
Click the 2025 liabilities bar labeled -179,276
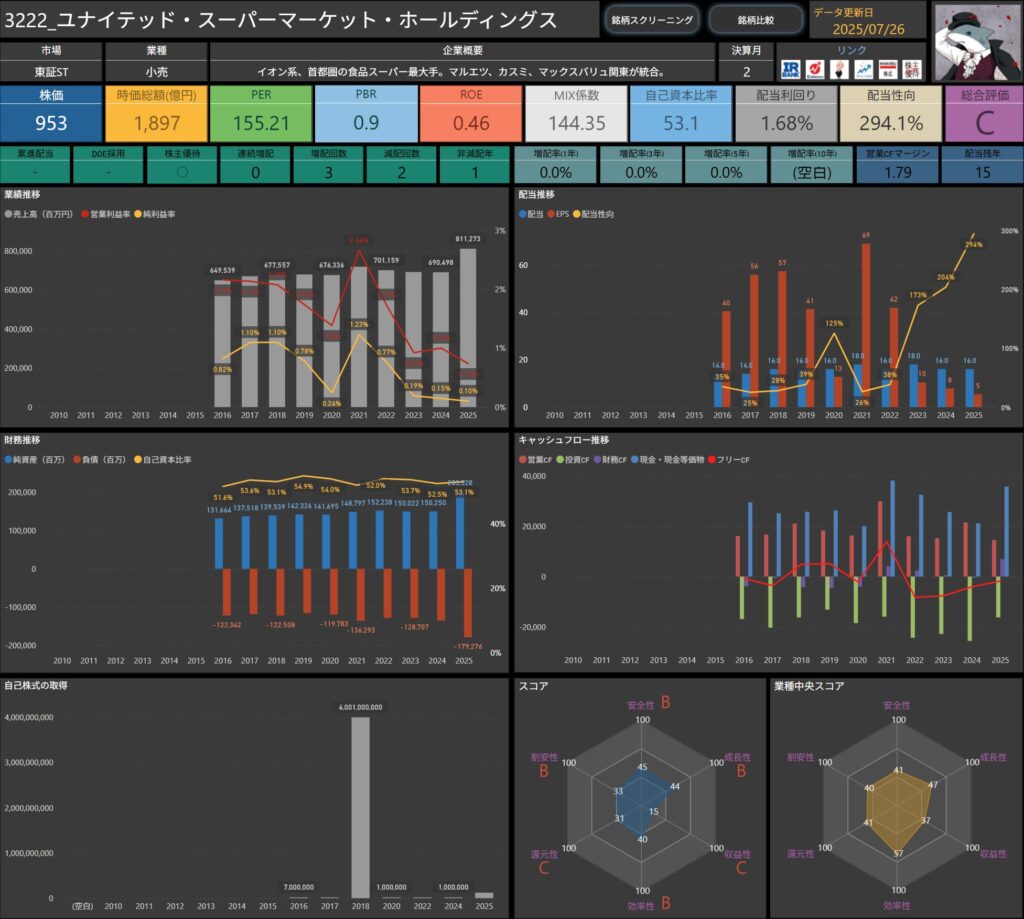[468, 603]
